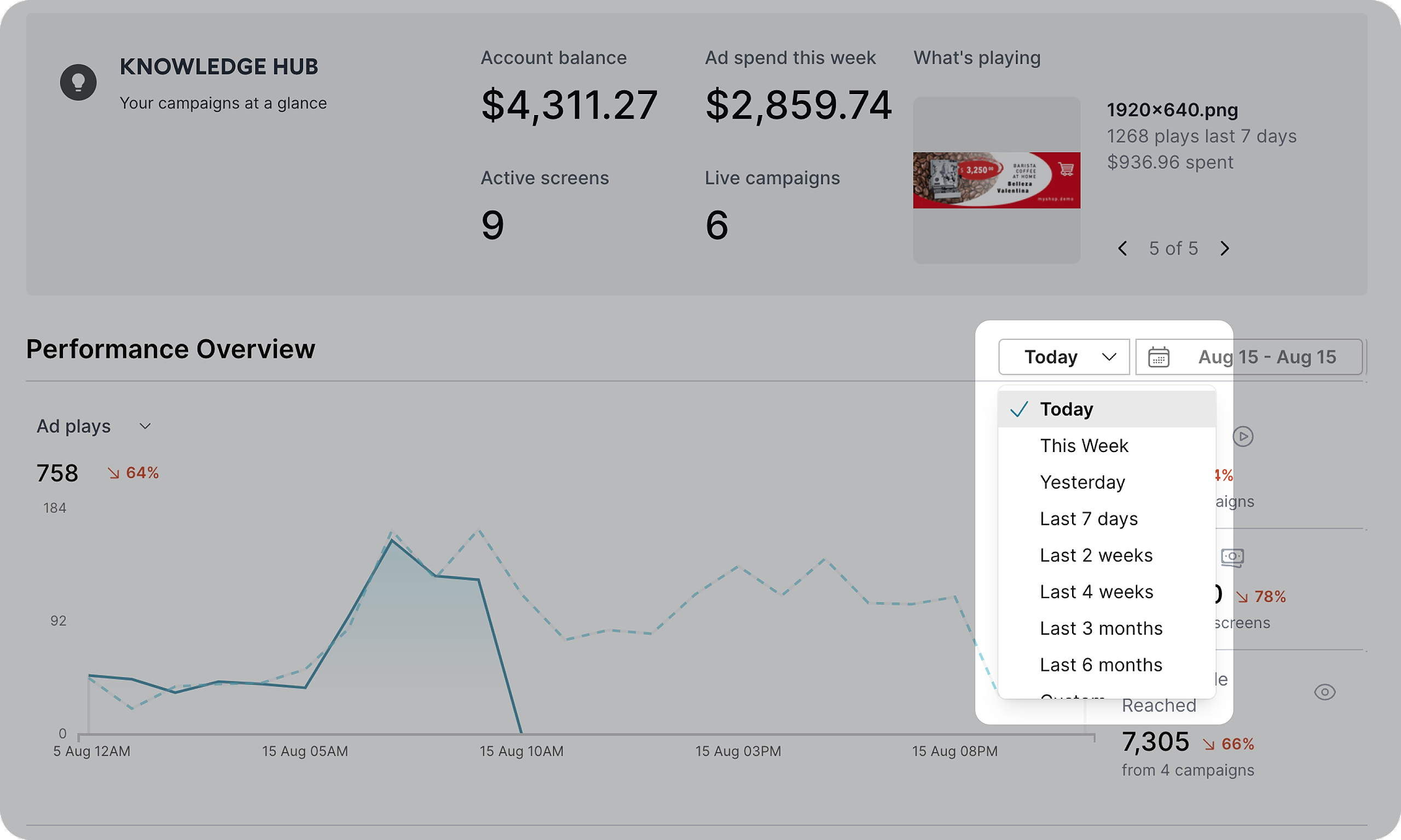Image resolution: width=1401 pixels, height=840 pixels.
Task: Click the checkmark next to Today
Action: 1019,409
